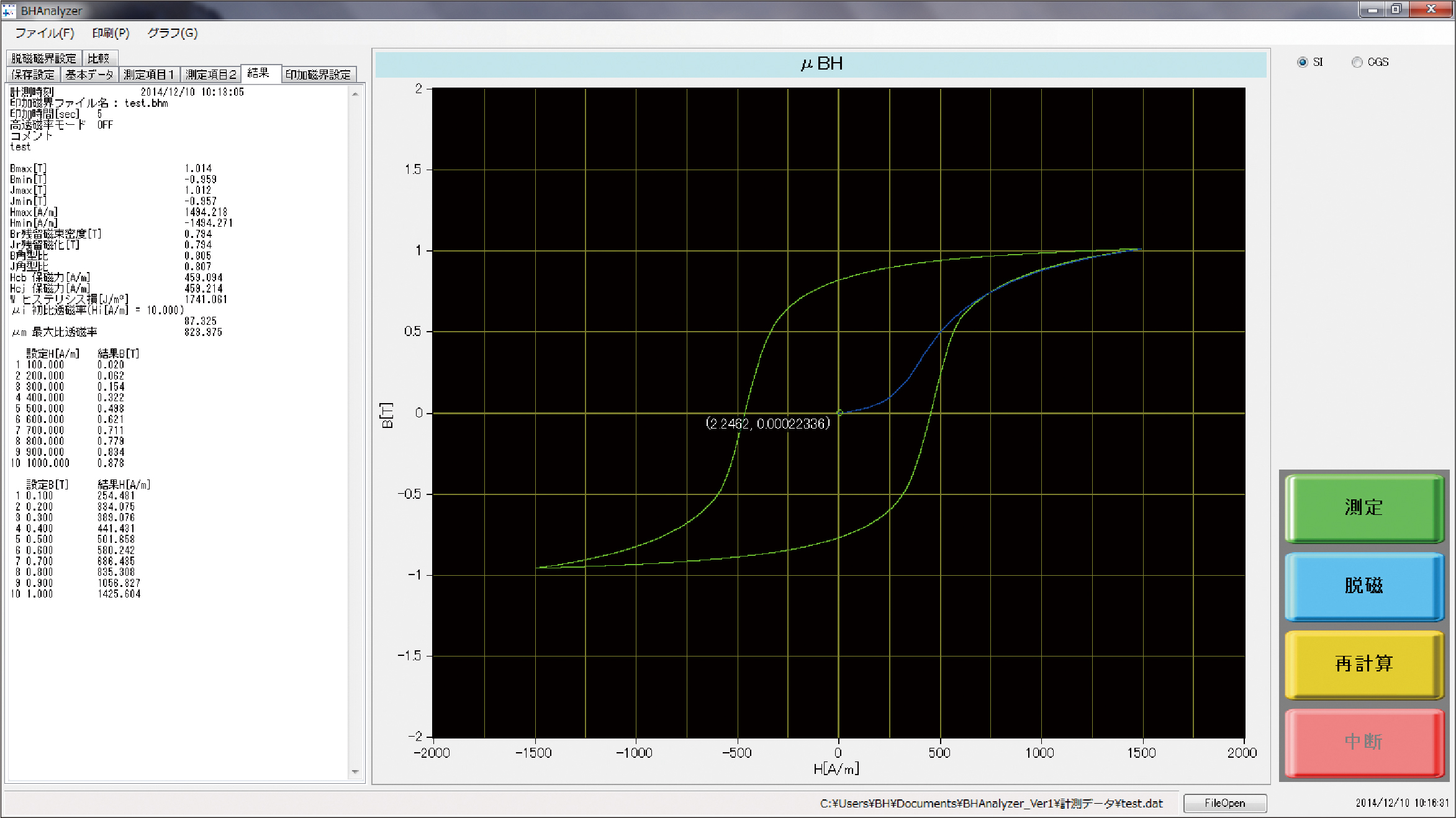Switch to the 脱磁磁界設定 tab
The height and width of the screenshot is (818, 1456).
[43, 58]
